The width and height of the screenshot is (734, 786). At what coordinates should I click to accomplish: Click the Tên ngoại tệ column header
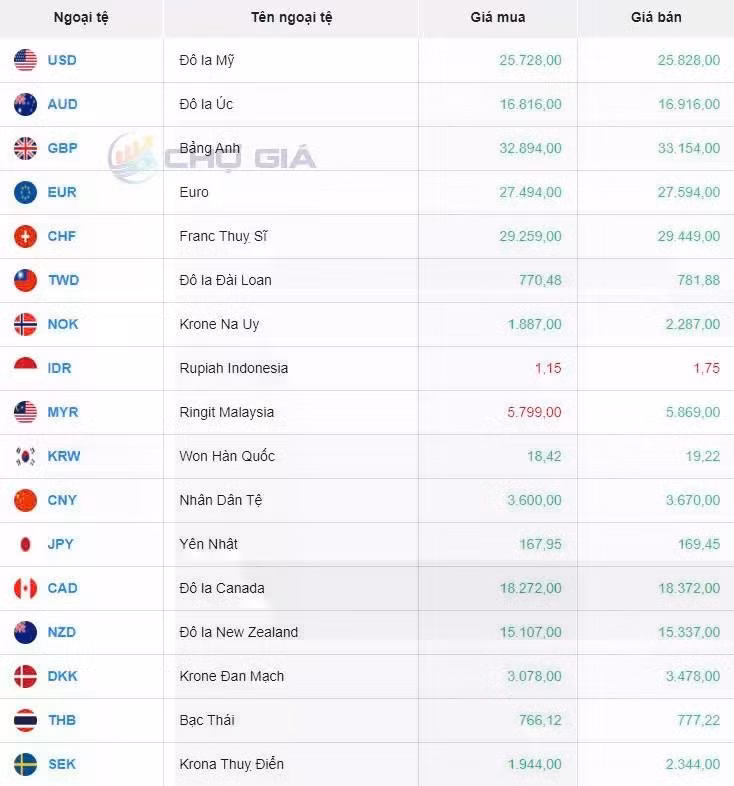[x=292, y=17]
